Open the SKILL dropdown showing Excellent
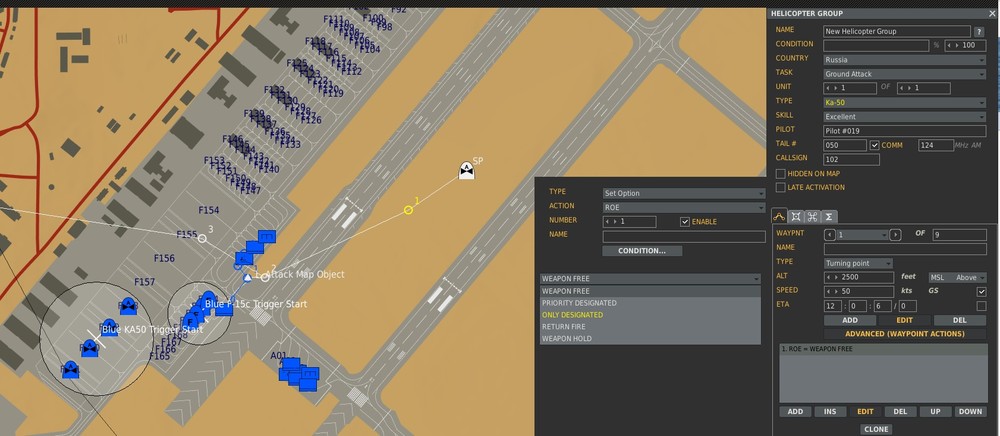 click(x=904, y=117)
